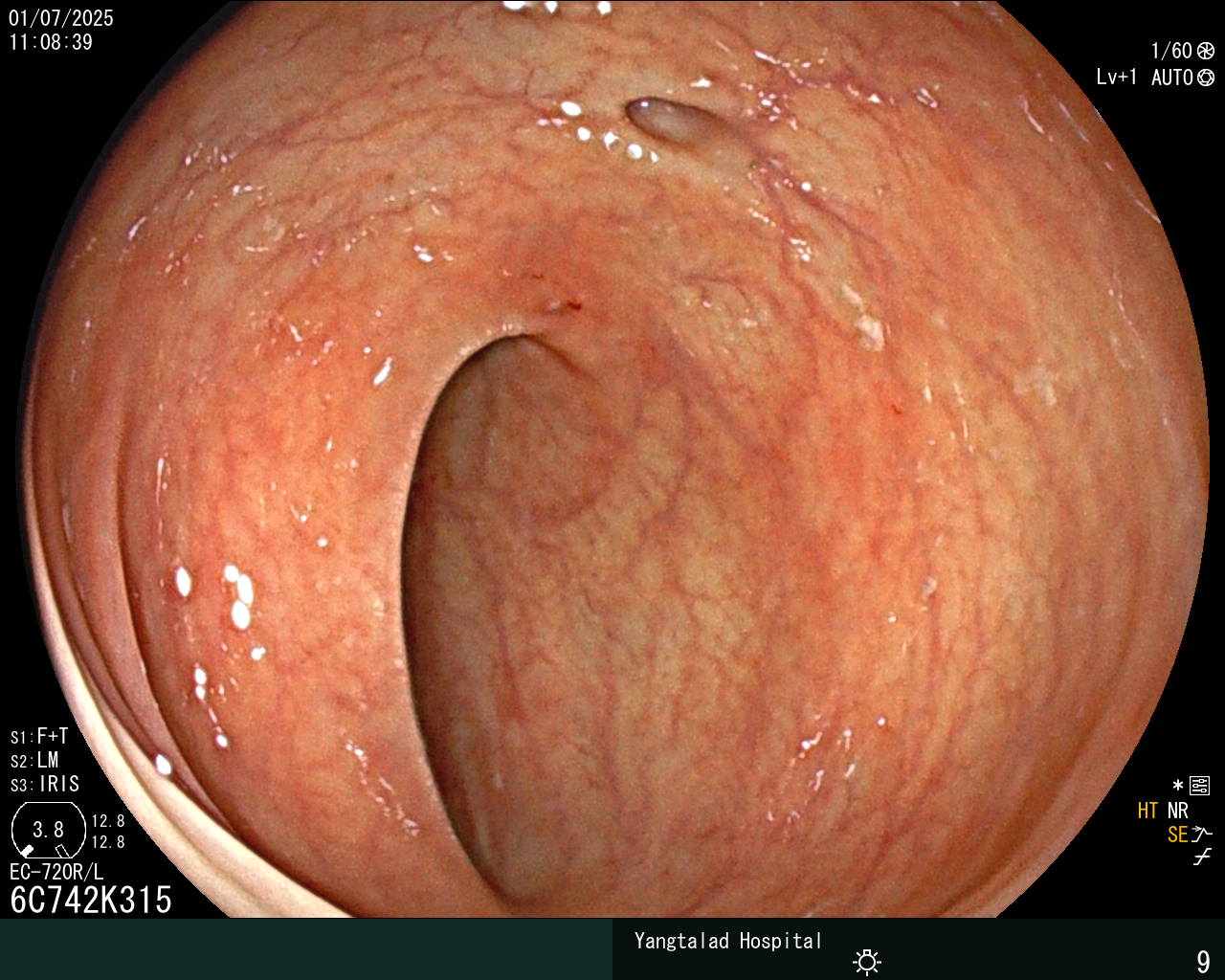Click the time text 11:08:39
The image size is (1225, 980).
coord(51,42)
